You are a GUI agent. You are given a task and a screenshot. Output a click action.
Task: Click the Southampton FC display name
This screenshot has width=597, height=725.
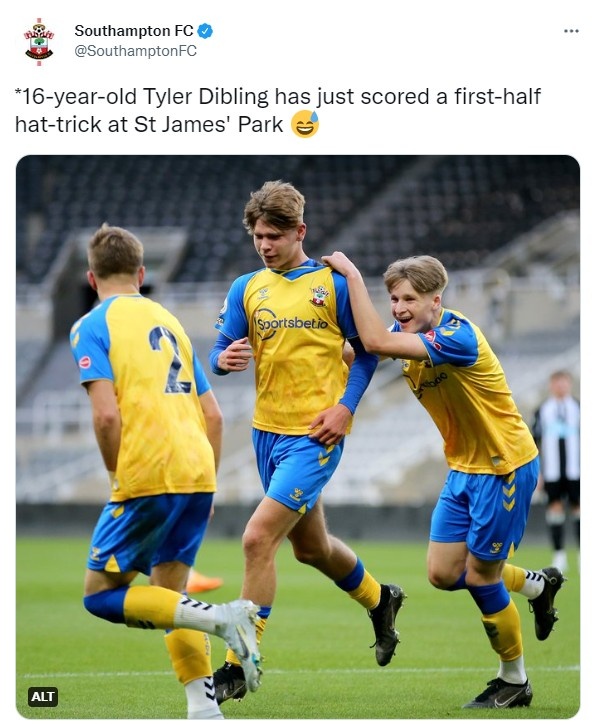point(134,31)
